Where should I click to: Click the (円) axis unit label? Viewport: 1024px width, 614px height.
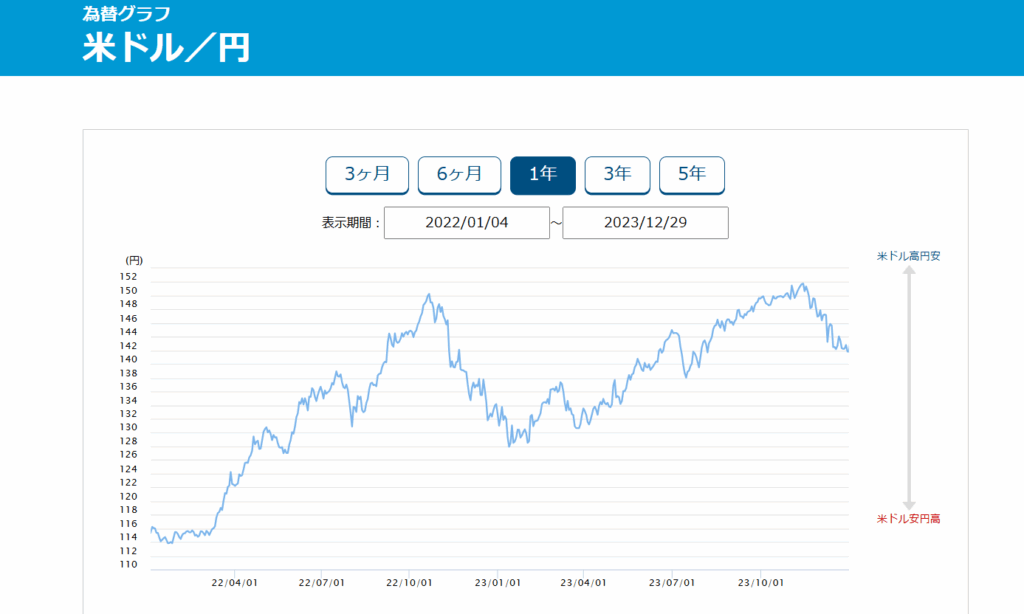(135, 259)
